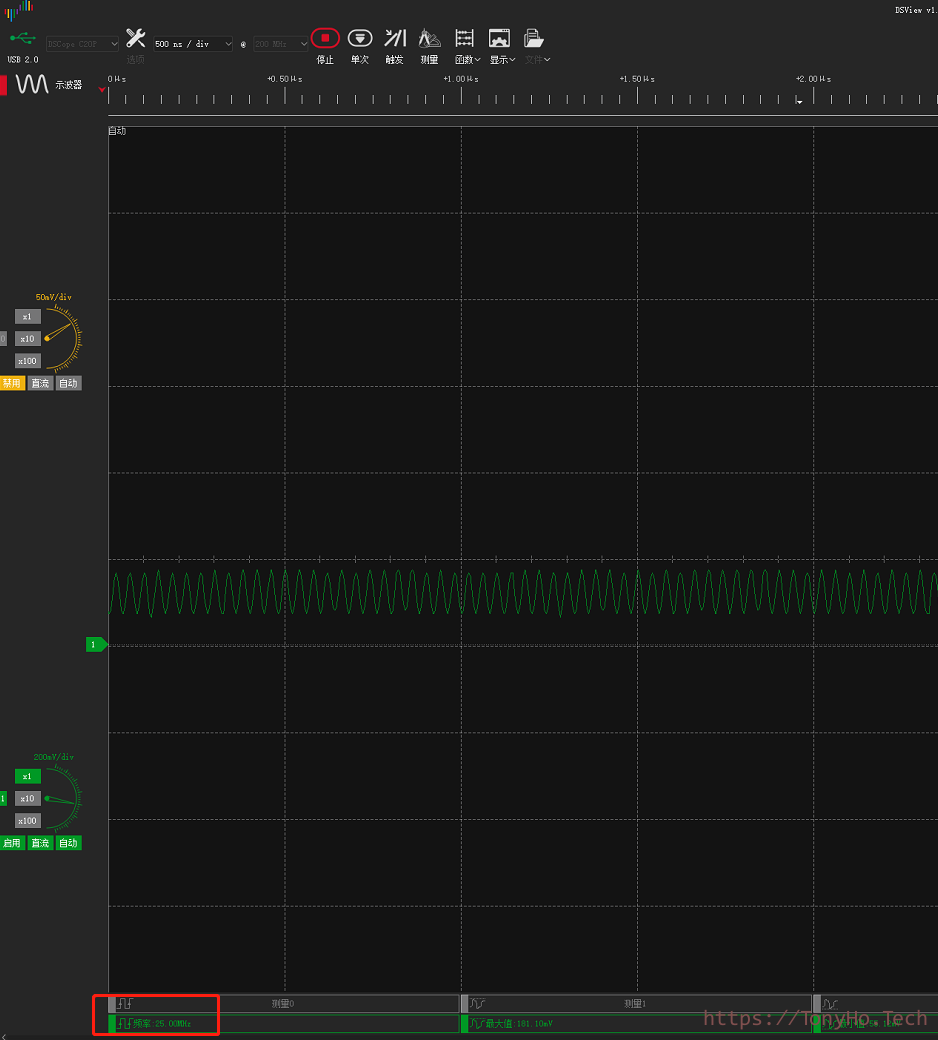938x1040 pixels.
Task: Click the oscilloscope waveform mode icon
Action: 32,84
